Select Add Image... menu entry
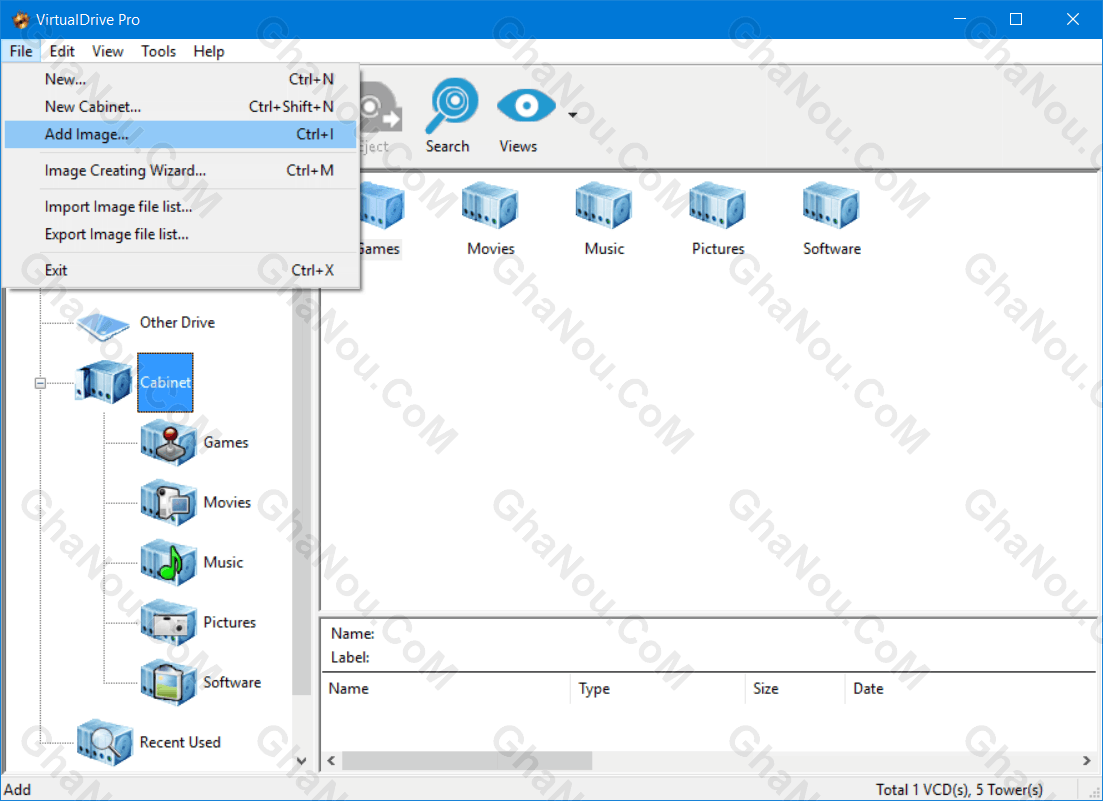The height and width of the screenshot is (801, 1103). point(181,134)
